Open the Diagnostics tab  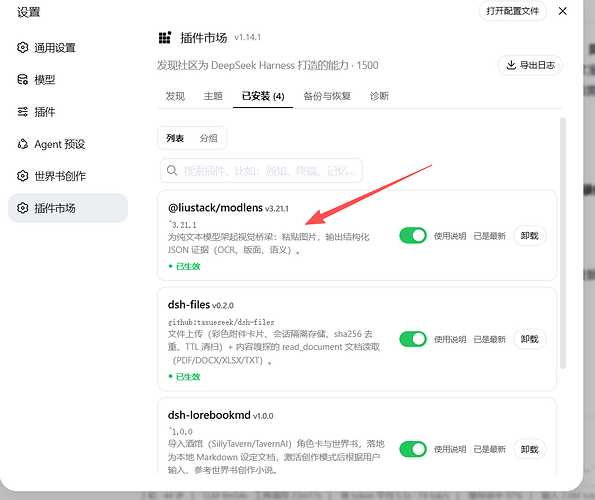379,96
